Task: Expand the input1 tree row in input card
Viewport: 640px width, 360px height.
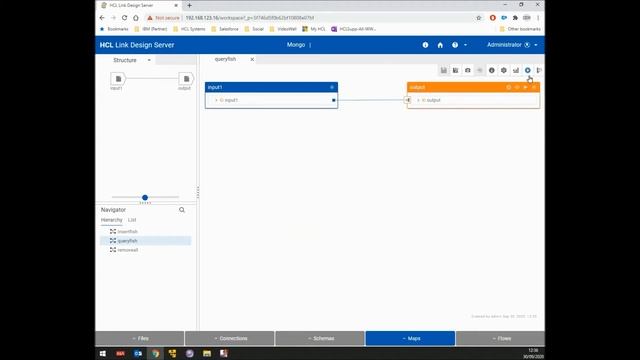Action: (x=216, y=100)
